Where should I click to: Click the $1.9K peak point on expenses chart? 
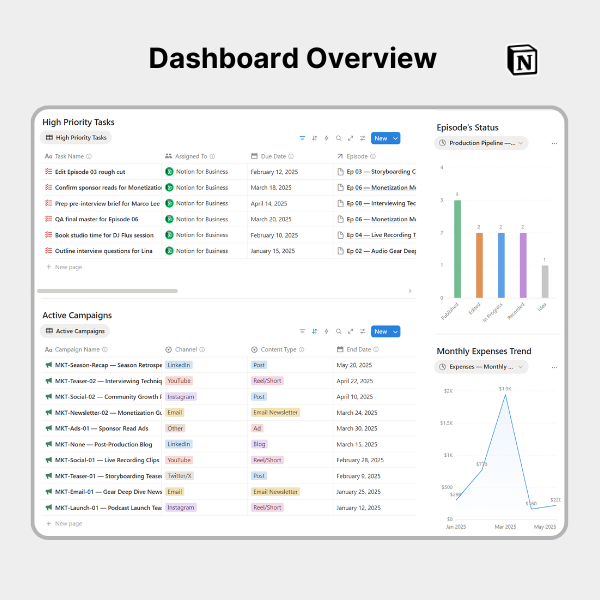[x=505, y=395]
